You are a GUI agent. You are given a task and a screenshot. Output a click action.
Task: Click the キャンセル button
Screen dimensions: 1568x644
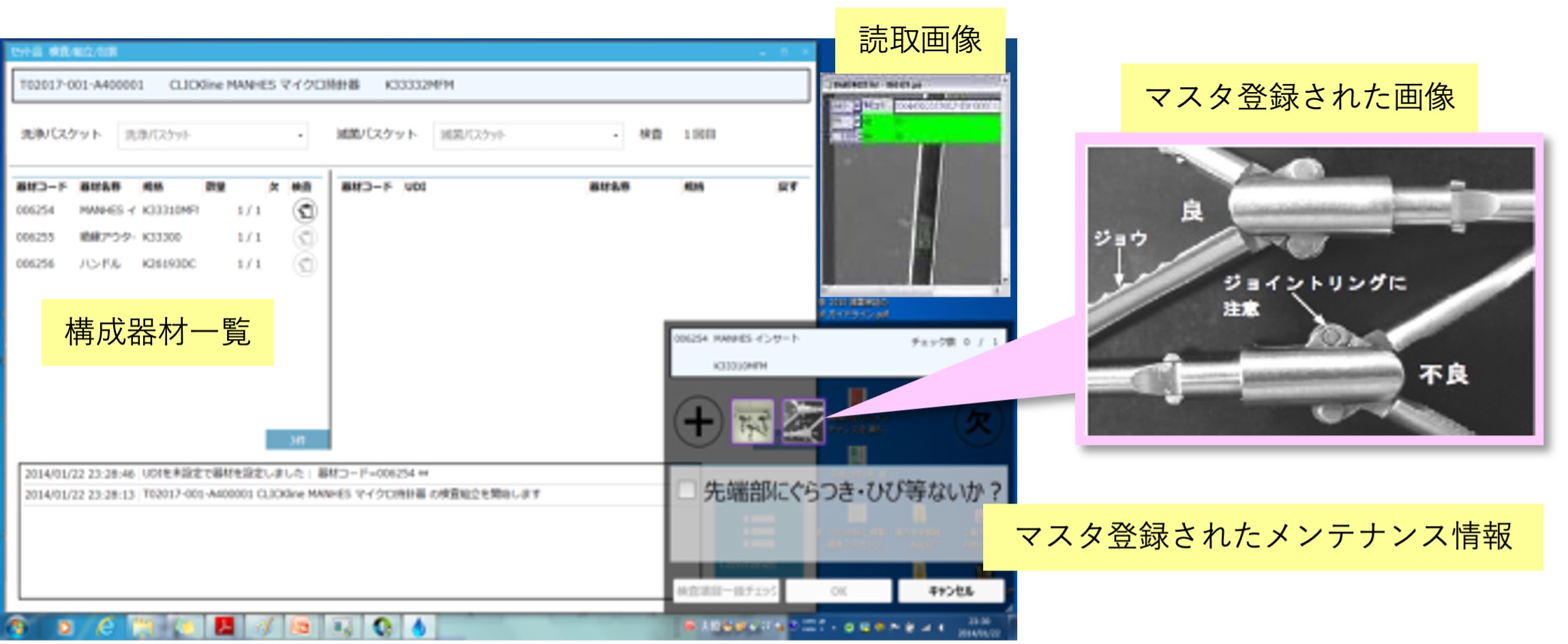click(x=950, y=591)
